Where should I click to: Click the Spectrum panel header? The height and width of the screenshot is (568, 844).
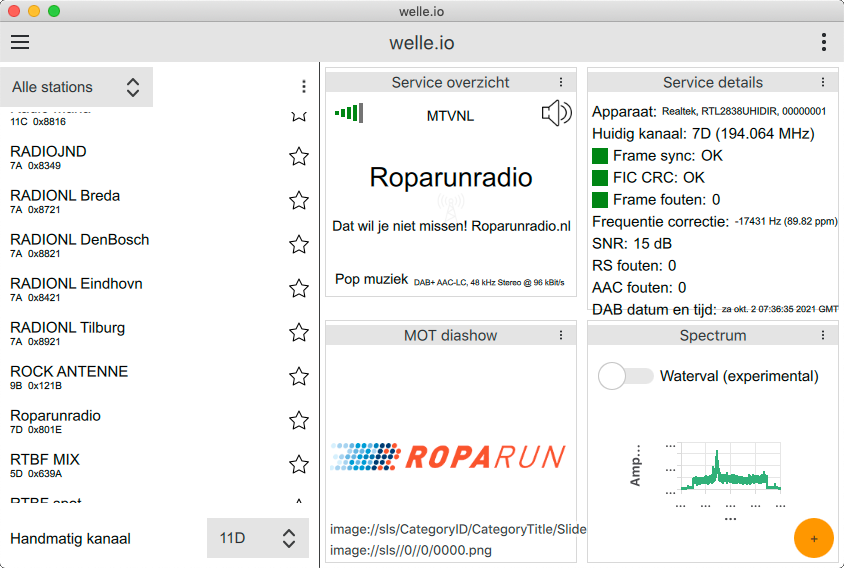[713, 335]
